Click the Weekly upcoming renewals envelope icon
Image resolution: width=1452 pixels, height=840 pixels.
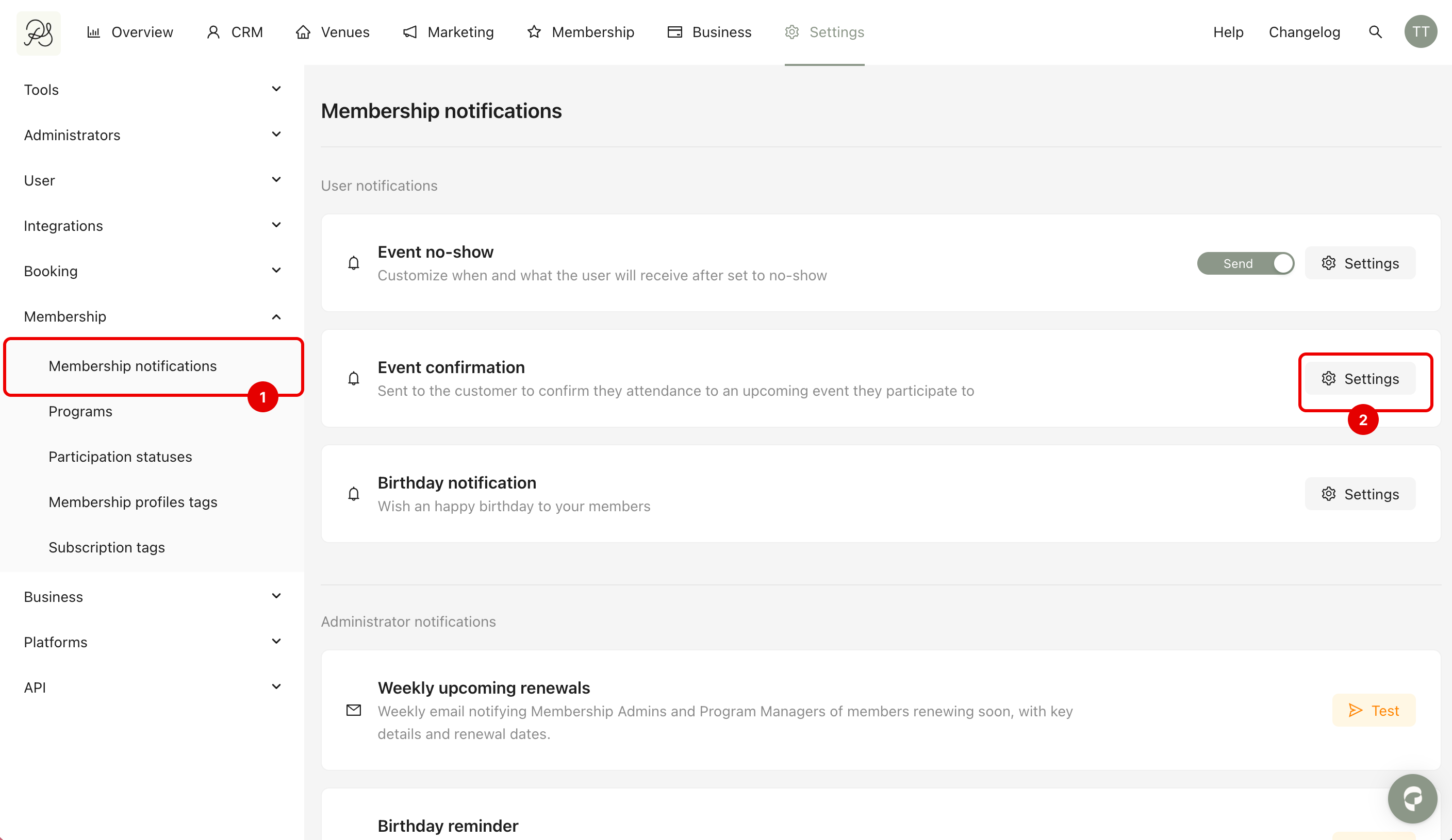pyautogui.click(x=354, y=710)
